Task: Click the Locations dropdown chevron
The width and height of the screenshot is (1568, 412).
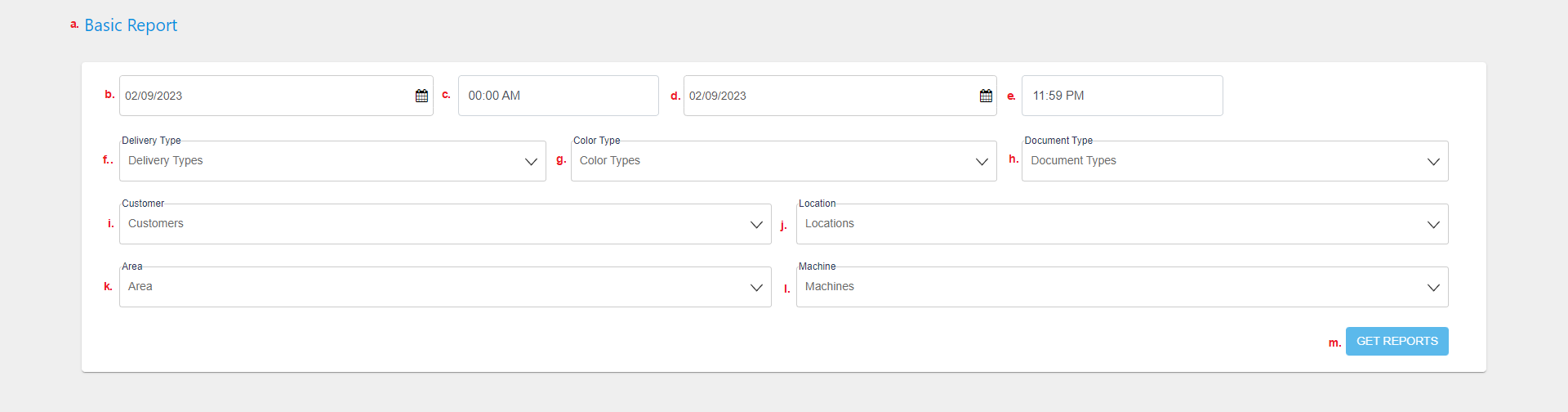Action: tap(1433, 225)
